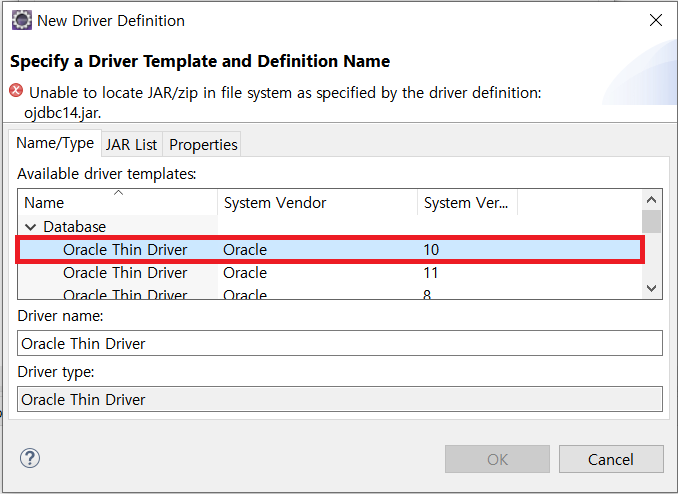This screenshot has height=494, width=678.
Task: Open the Help question mark icon
Action: pos(30,458)
